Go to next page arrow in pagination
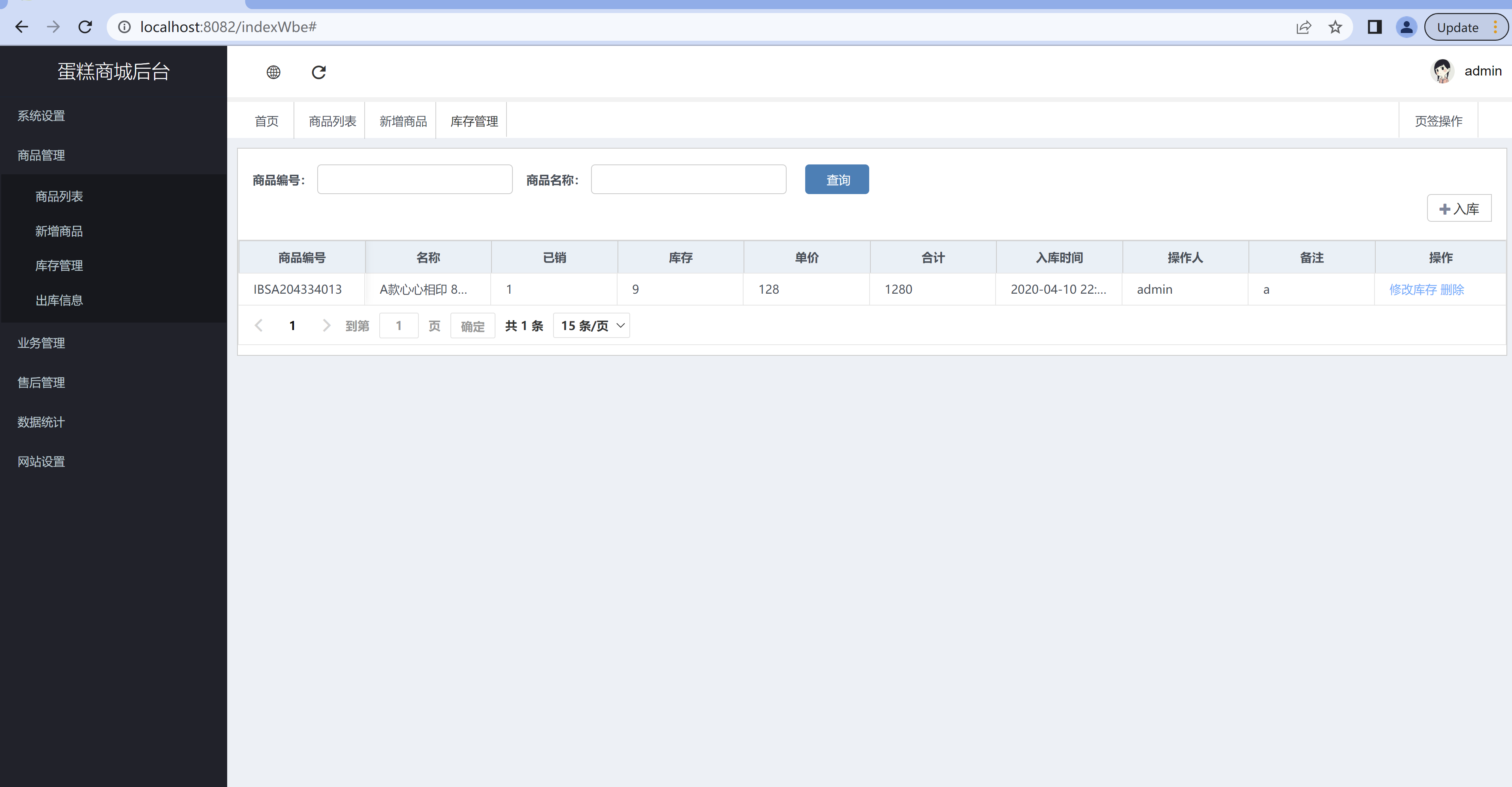 (x=327, y=325)
